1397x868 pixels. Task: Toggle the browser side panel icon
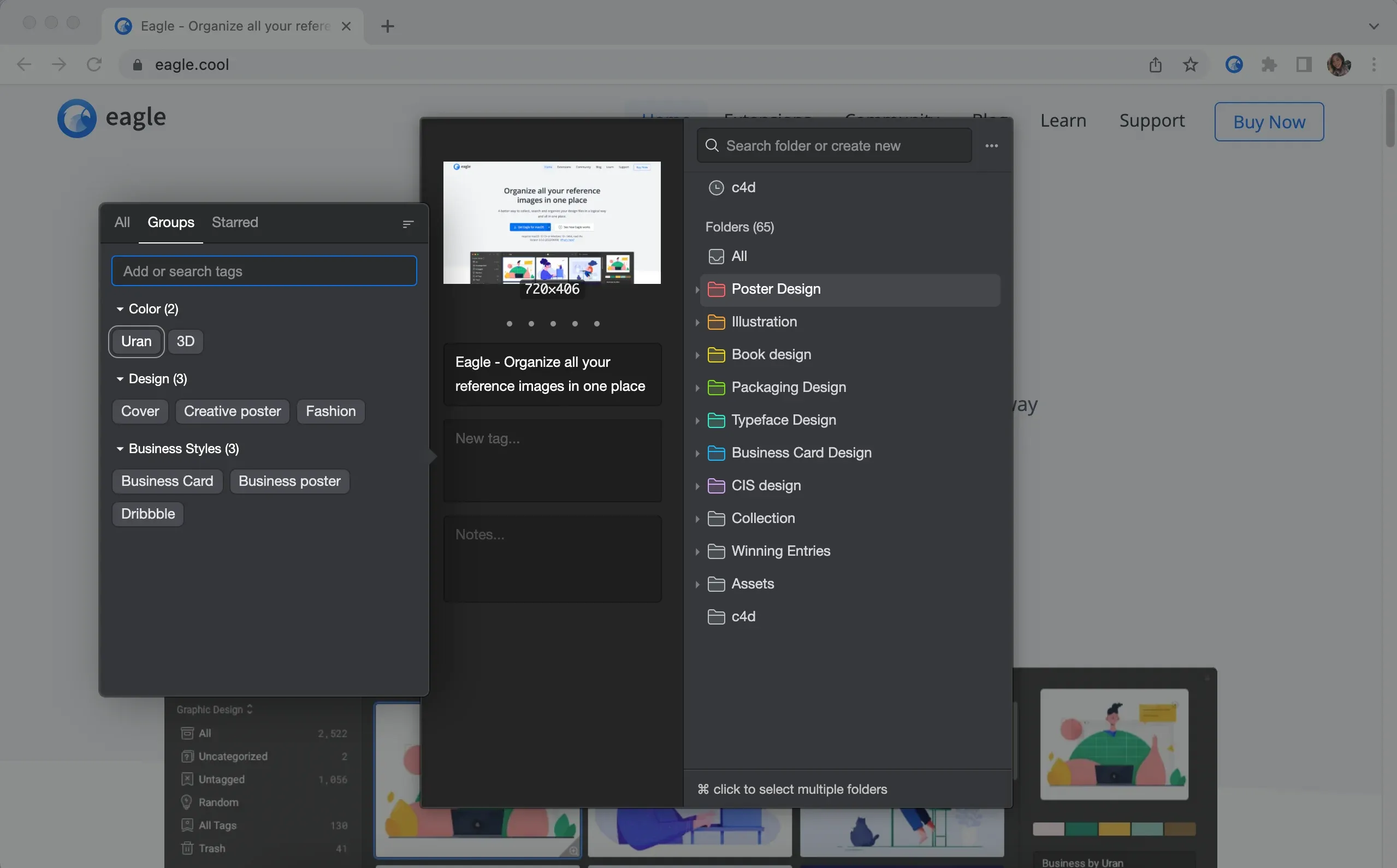click(x=1304, y=64)
